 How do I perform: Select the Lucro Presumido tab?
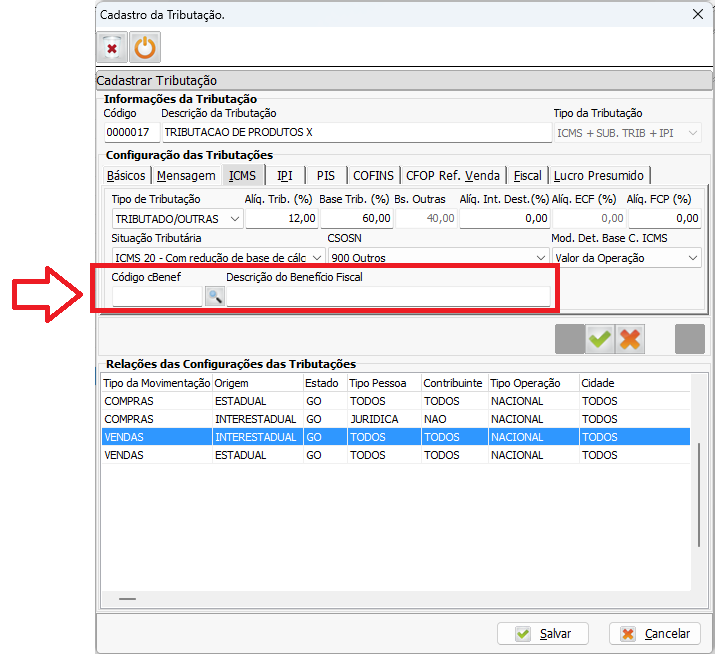point(599,175)
